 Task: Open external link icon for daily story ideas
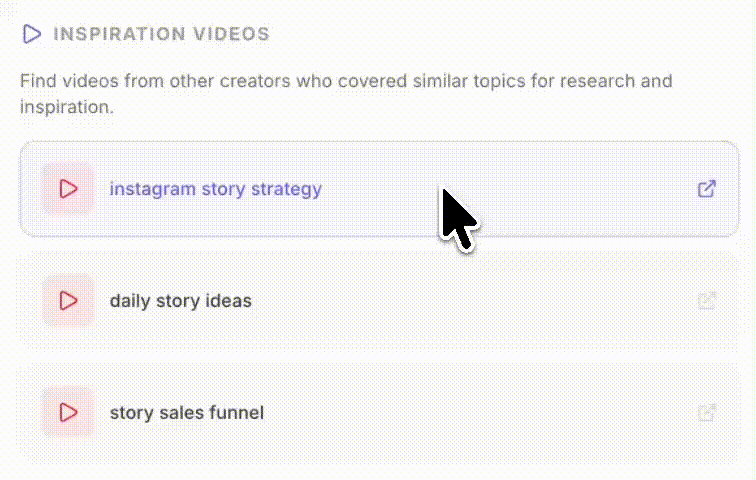tap(707, 300)
